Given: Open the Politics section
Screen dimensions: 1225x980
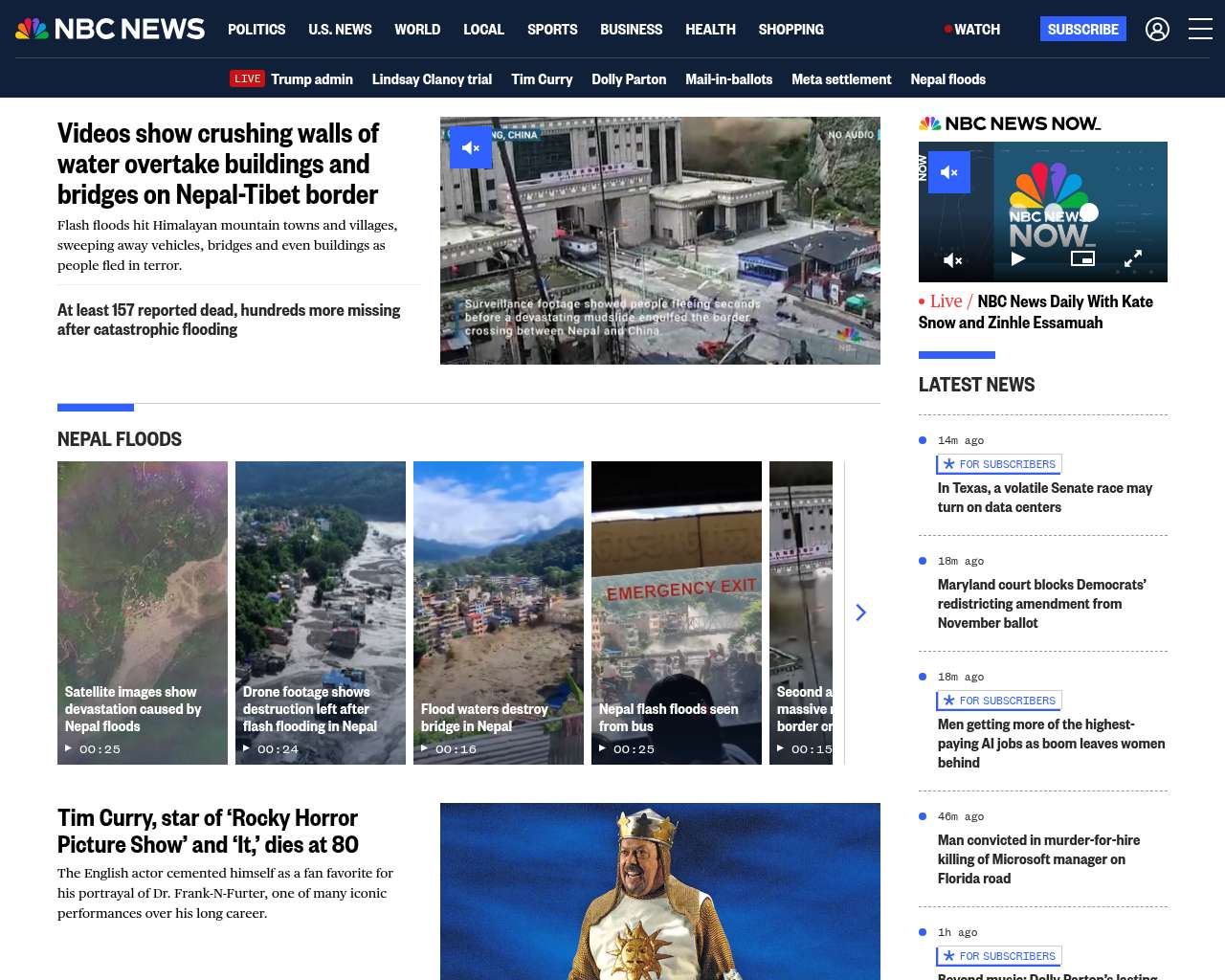Looking at the screenshot, I should (256, 30).
